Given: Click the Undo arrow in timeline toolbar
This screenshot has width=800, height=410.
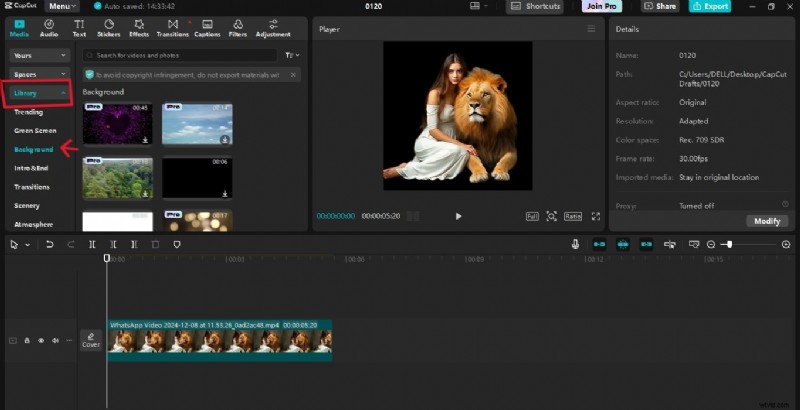Looking at the screenshot, I should (x=50, y=244).
